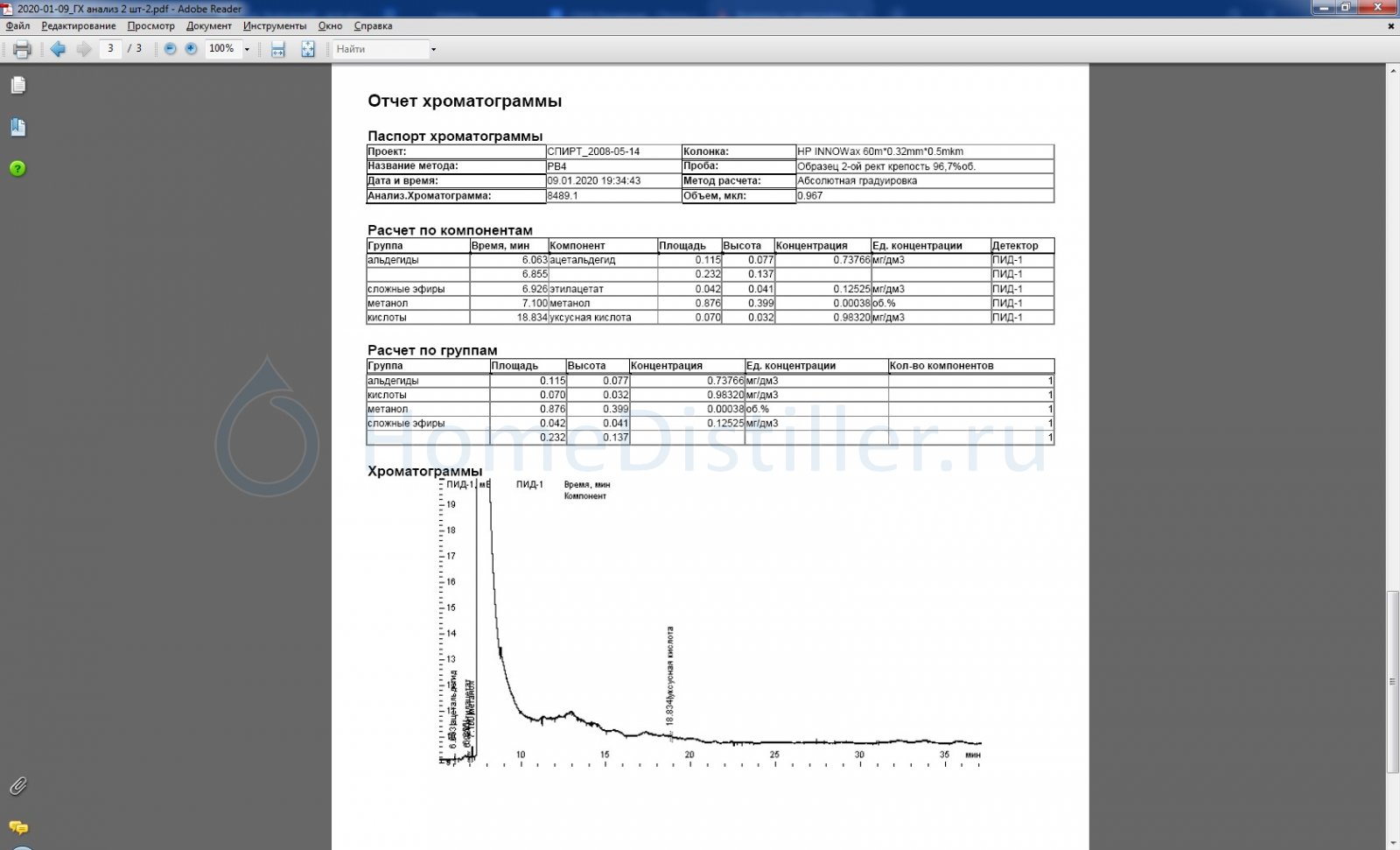
Task: Click the zoom in plus icon
Action: pyautogui.click(x=191, y=49)
